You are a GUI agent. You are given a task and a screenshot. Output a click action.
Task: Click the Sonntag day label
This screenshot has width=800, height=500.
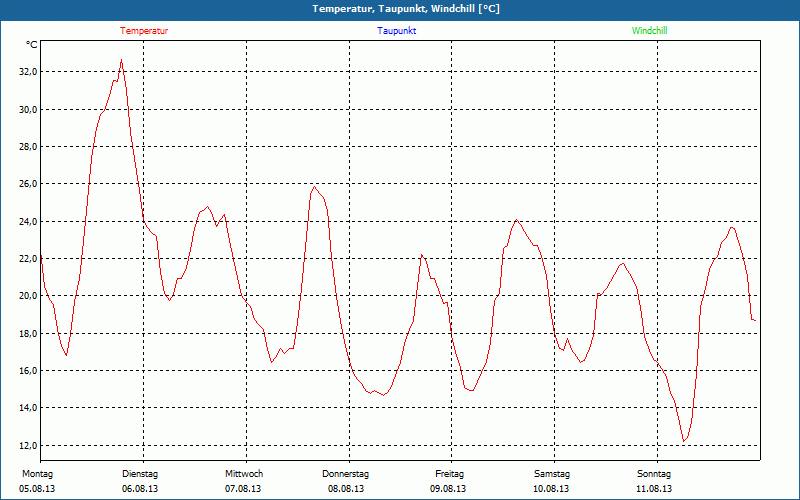coord(654,474)
